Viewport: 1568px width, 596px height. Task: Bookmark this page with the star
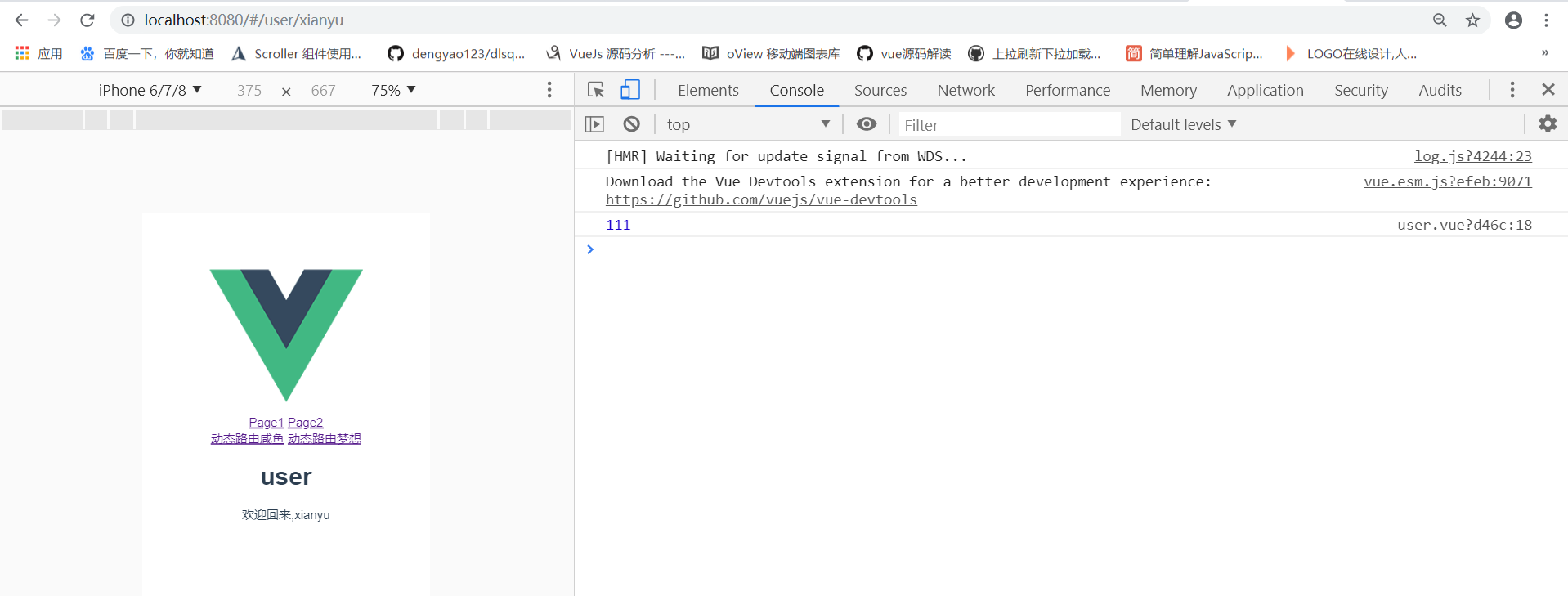point(1472,20)
